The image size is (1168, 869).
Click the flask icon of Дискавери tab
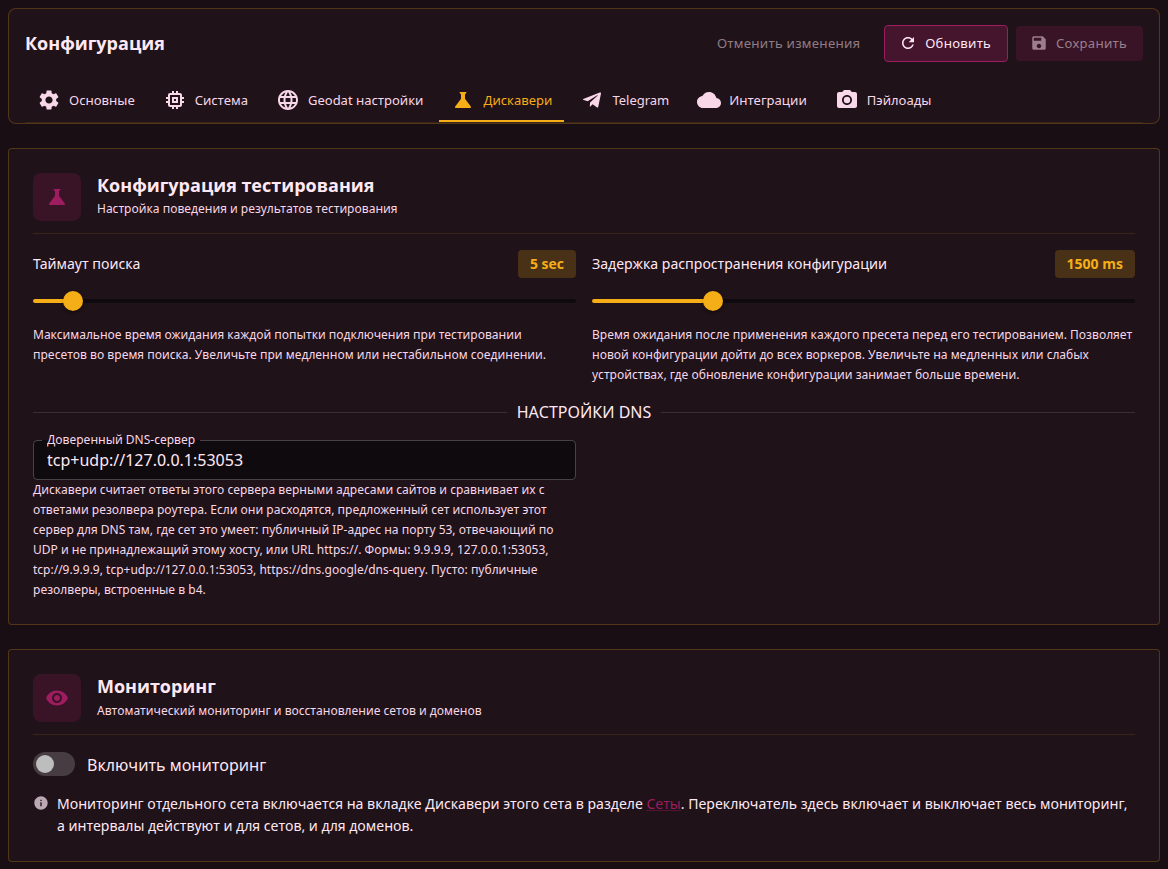[x=463, y=101]
